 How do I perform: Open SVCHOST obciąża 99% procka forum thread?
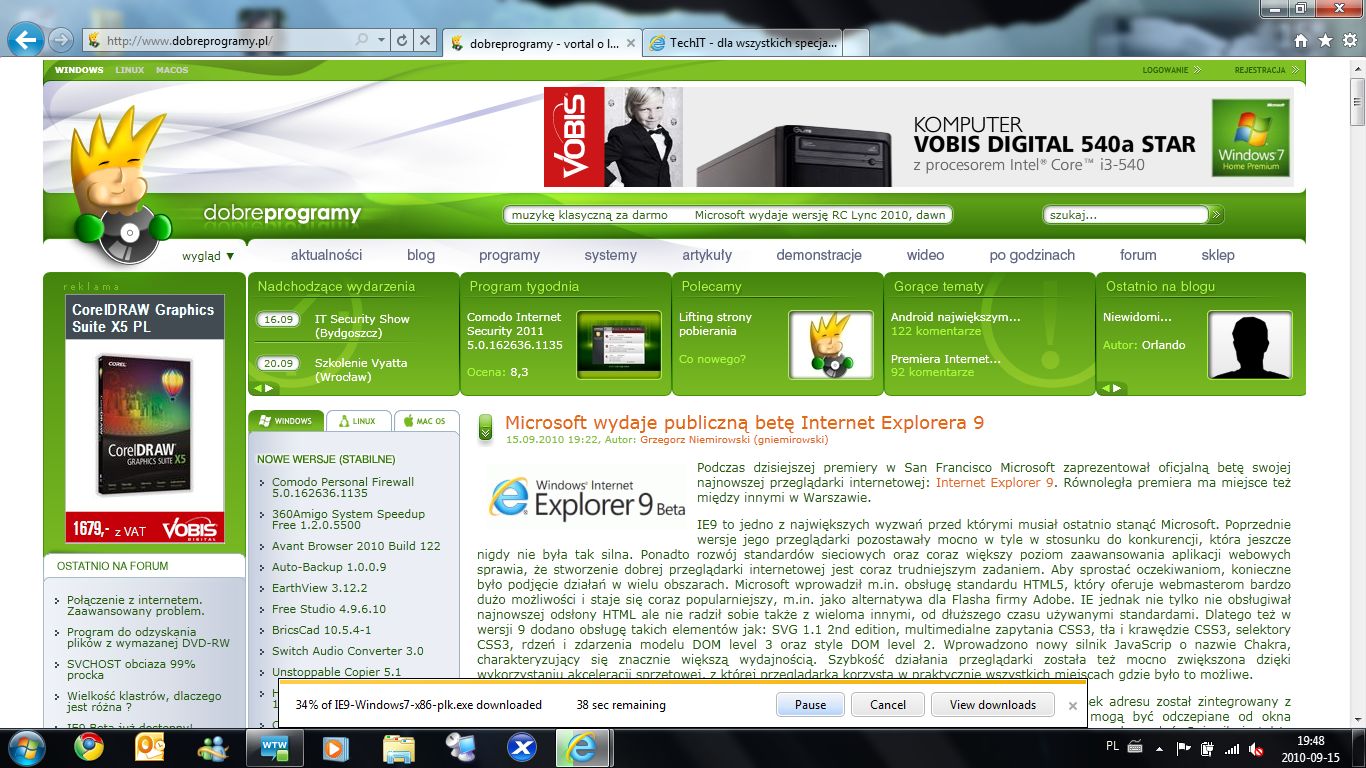131,669
